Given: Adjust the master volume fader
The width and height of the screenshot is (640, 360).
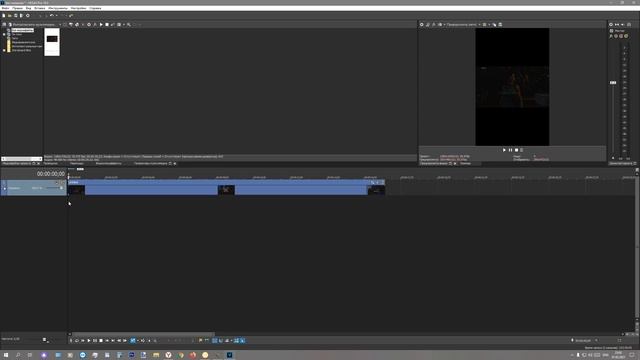Looking at the screenshot, I should tap(613, 82).
